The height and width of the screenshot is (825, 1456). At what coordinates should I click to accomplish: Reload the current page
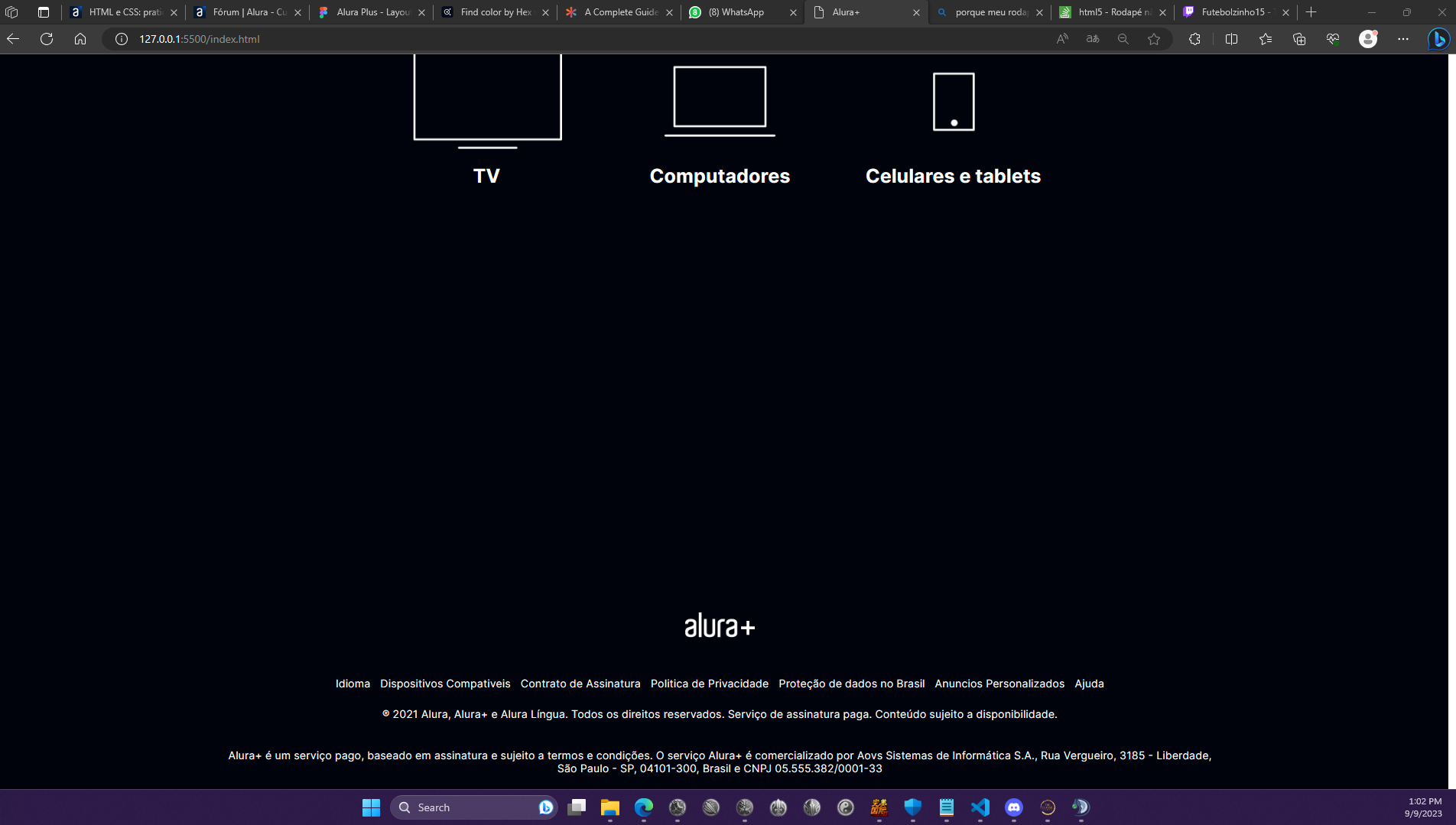pos(47,39)
